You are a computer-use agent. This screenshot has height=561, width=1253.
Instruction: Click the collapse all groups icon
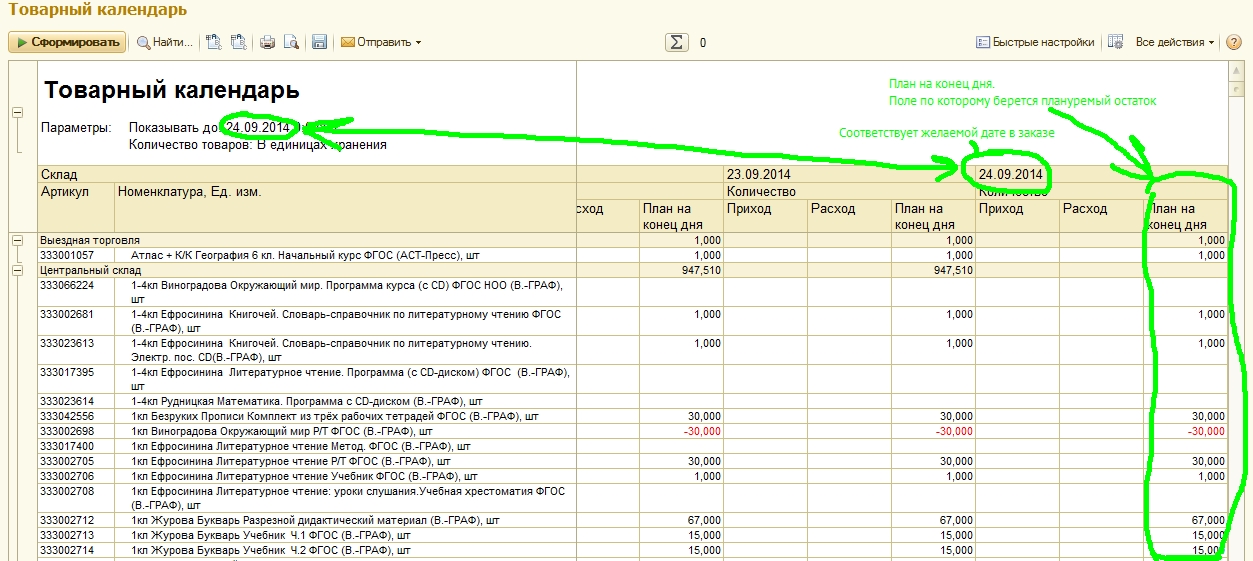click(238, 42)
